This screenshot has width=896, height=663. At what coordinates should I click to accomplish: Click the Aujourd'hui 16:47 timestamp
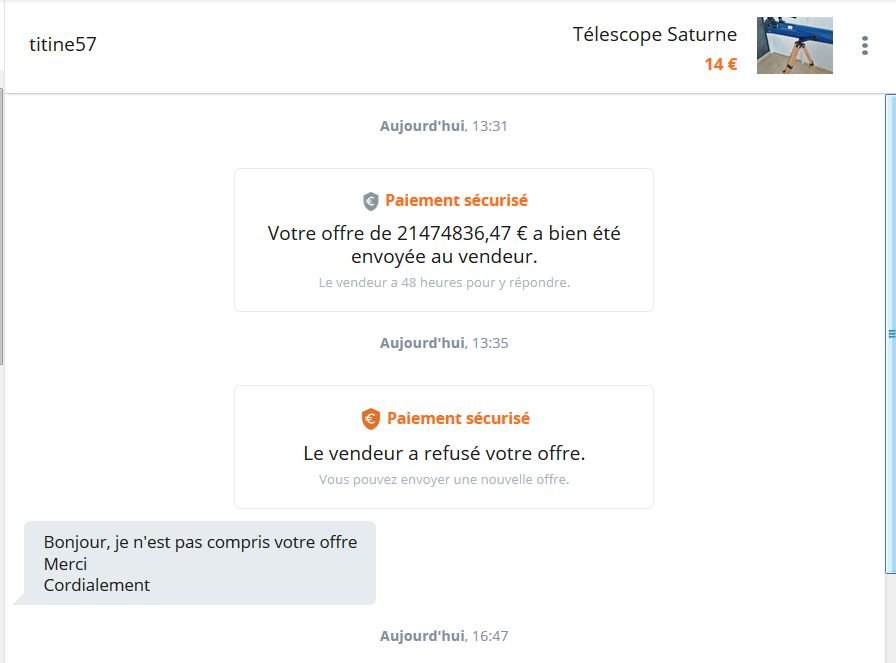[444, 636]
